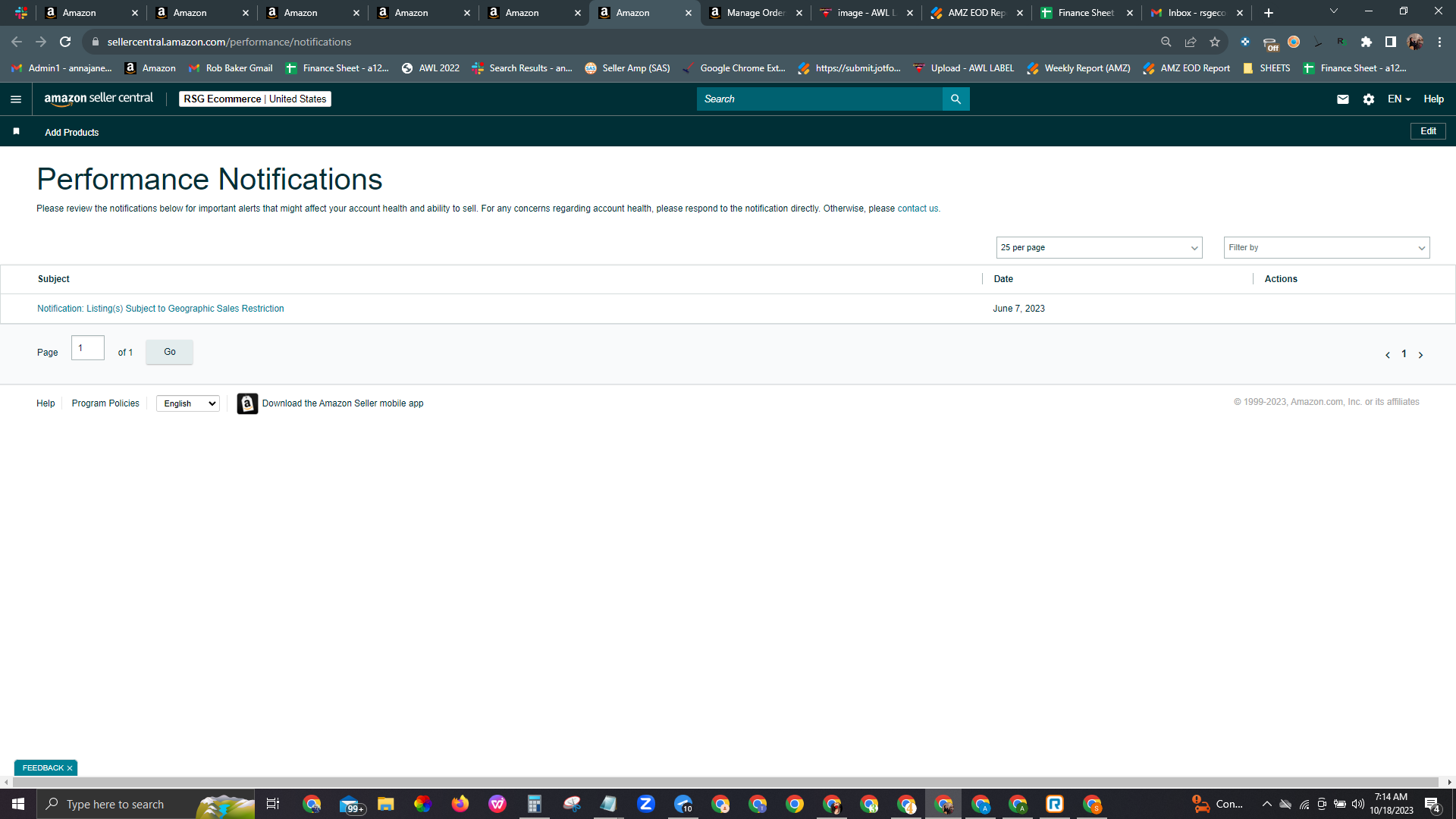Open the Chrome side panel icon

coord(1391,42)
